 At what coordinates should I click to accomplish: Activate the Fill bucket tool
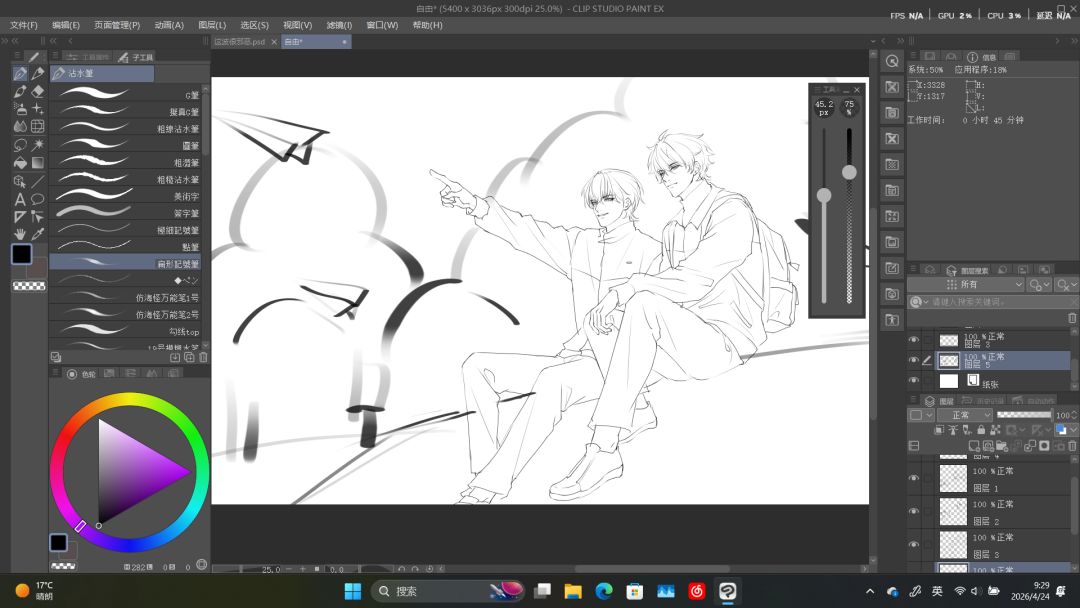[x=20, y=163]
